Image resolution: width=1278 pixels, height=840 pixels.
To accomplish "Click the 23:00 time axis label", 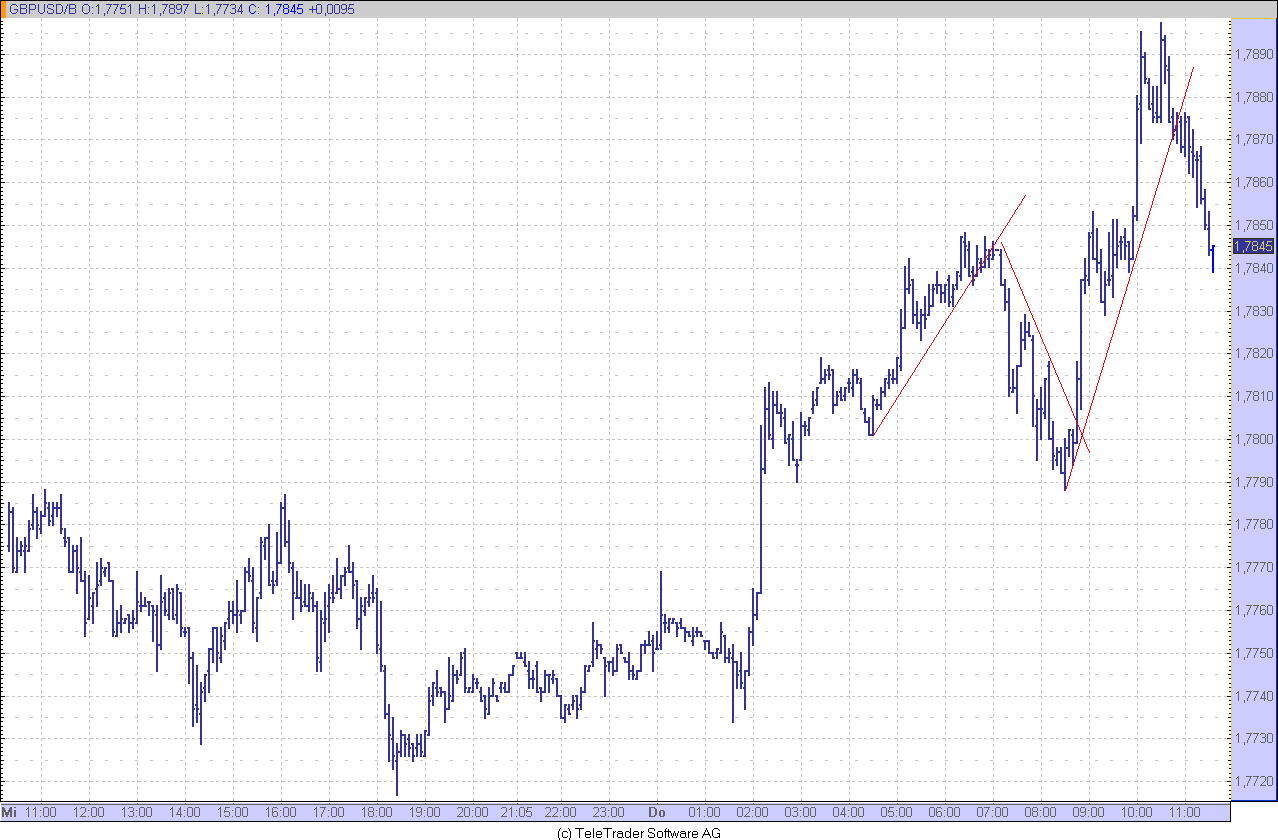I will (609, 811).
